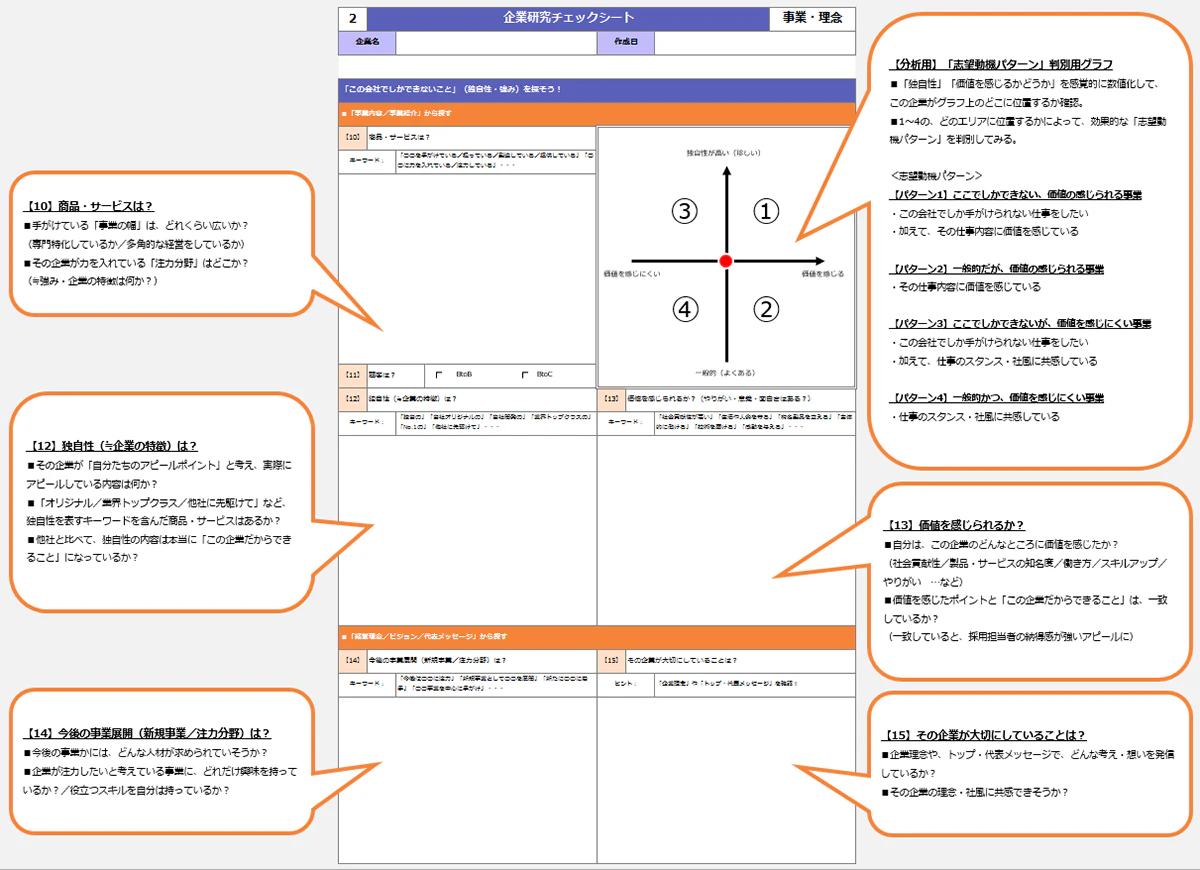The height and width of the screenshot is (870, 1200).
Task: Click quadrant ② in the graph
Action: [765, 309]
